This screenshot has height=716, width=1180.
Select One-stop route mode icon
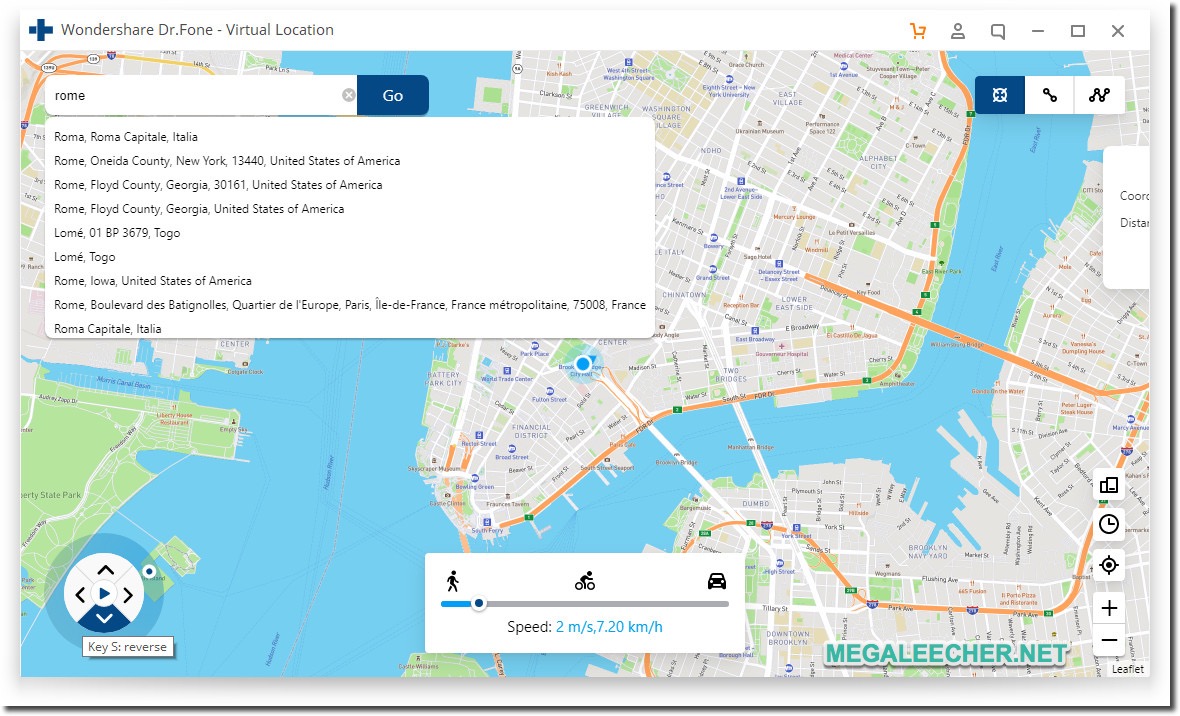(x=1049, y=95)
